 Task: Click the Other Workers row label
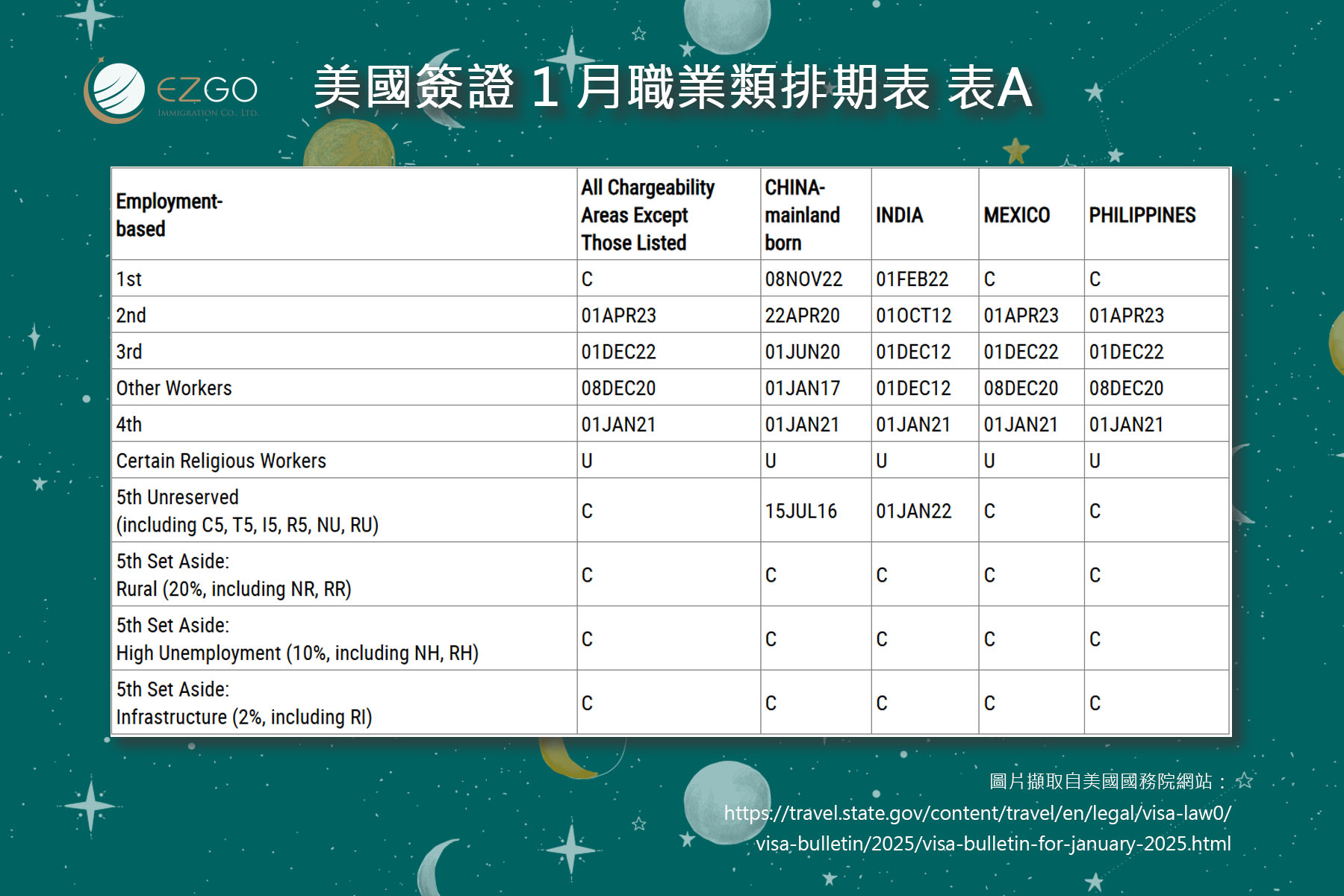click(174, 388)
